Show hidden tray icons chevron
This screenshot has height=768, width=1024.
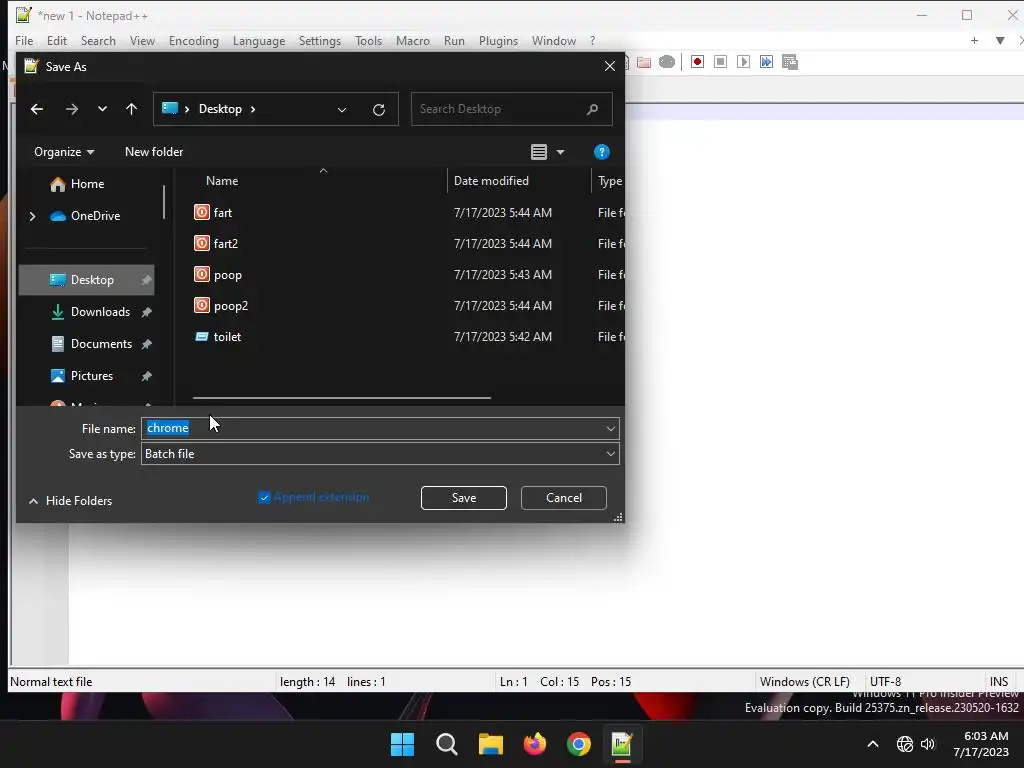[x=872, y=744]
